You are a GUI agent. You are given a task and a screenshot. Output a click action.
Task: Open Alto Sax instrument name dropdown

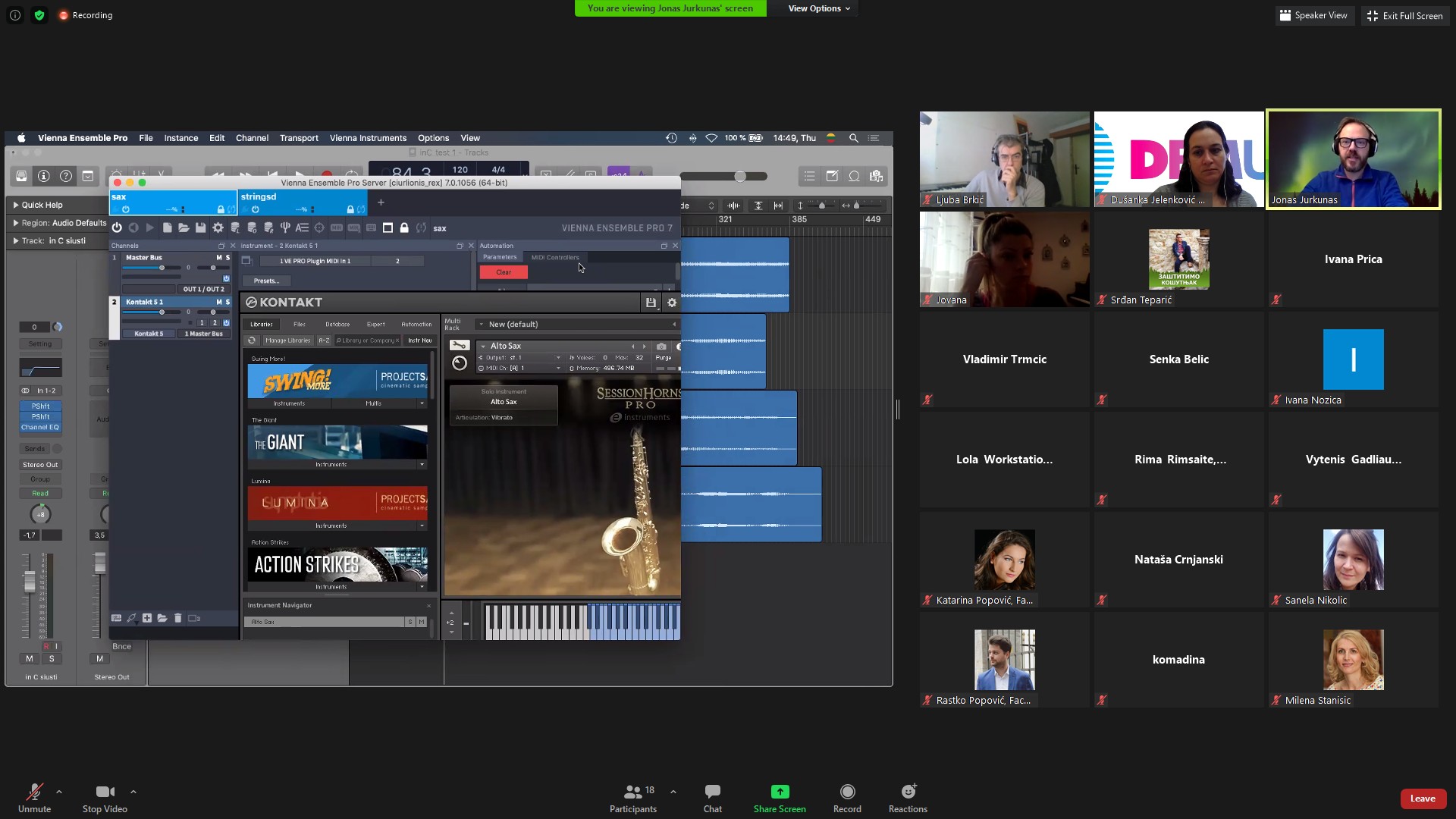(x=483, y=346)
